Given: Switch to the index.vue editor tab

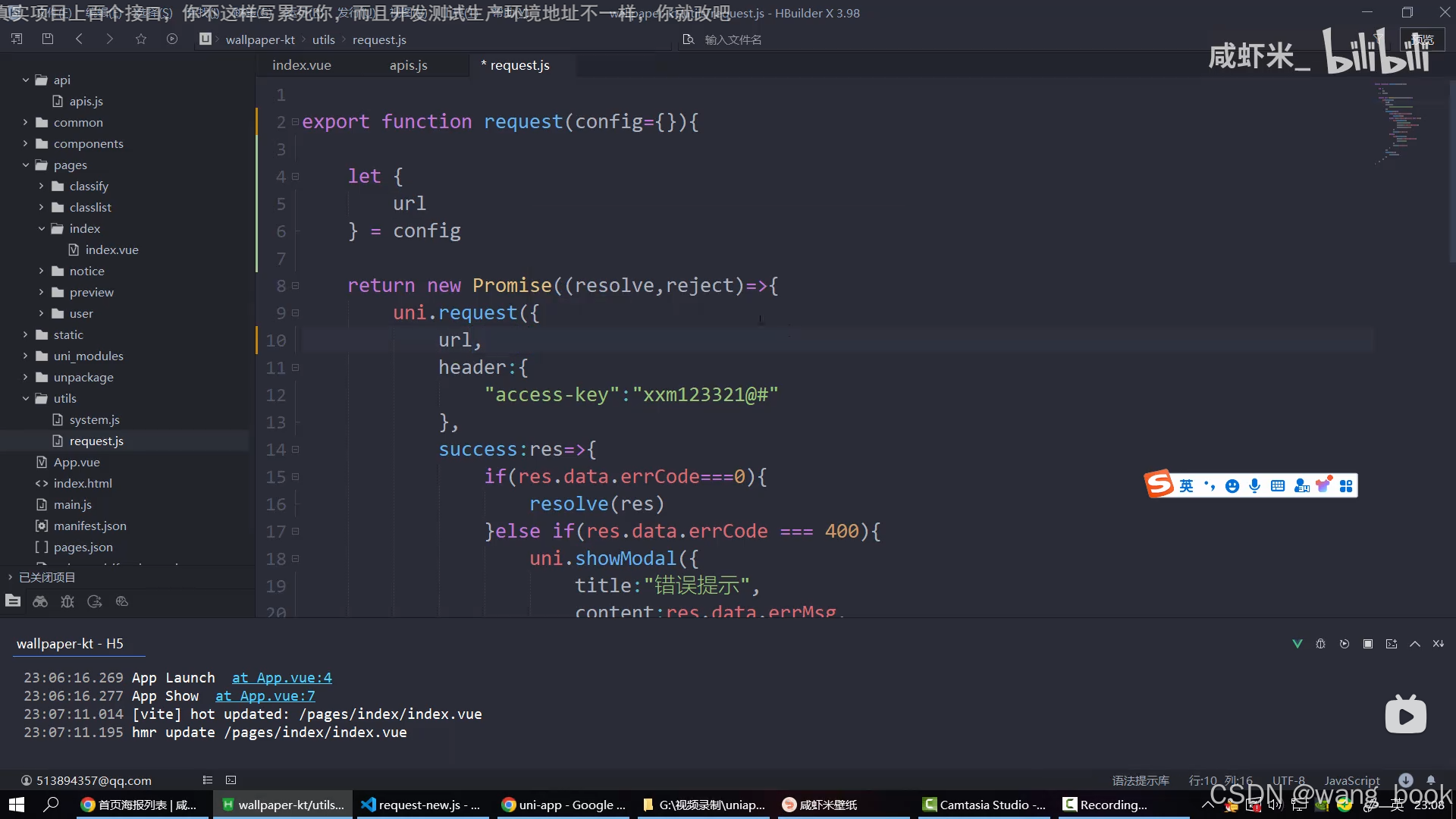Looking at the screenshot, I should [301, 65].
